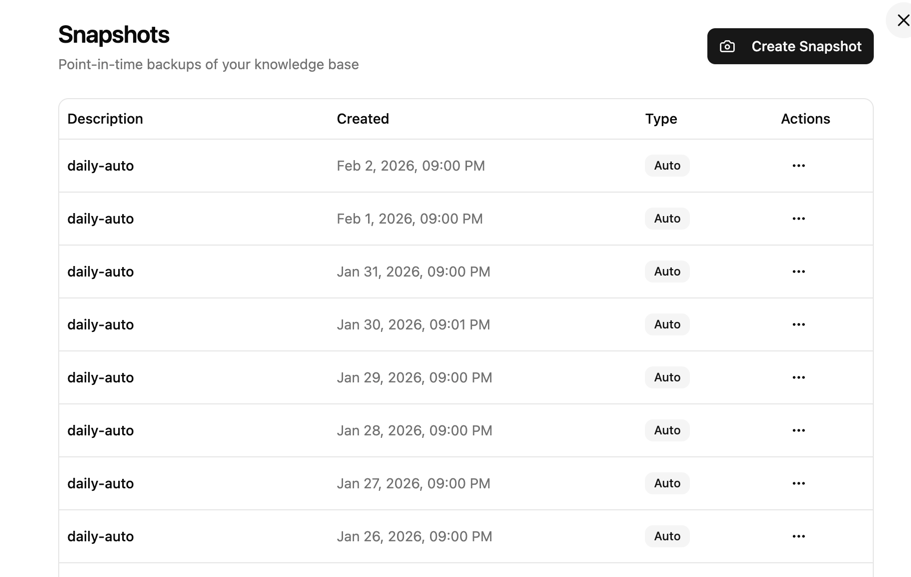Open actions menu for Jan 29 snapshot
The height and width of the screenshot is (577, 911).
coord(798,377)
